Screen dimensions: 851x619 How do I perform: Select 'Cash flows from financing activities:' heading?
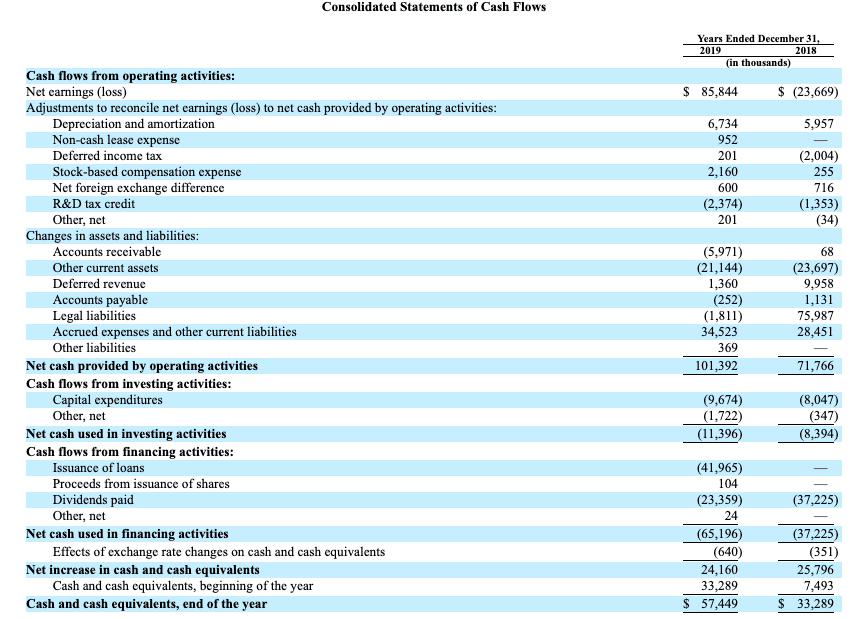tap(130, 452)
